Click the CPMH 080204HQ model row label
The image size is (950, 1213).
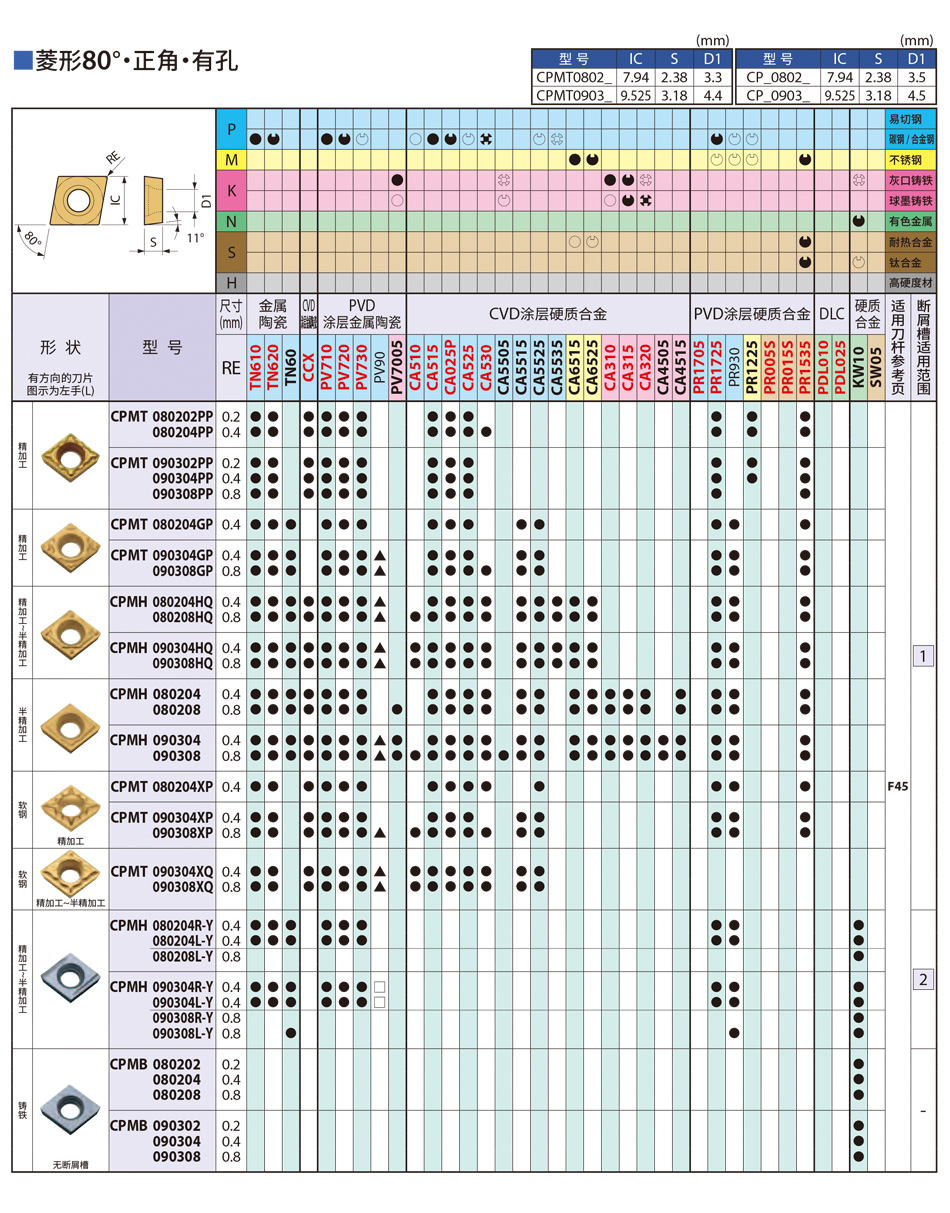coord(162,602)
